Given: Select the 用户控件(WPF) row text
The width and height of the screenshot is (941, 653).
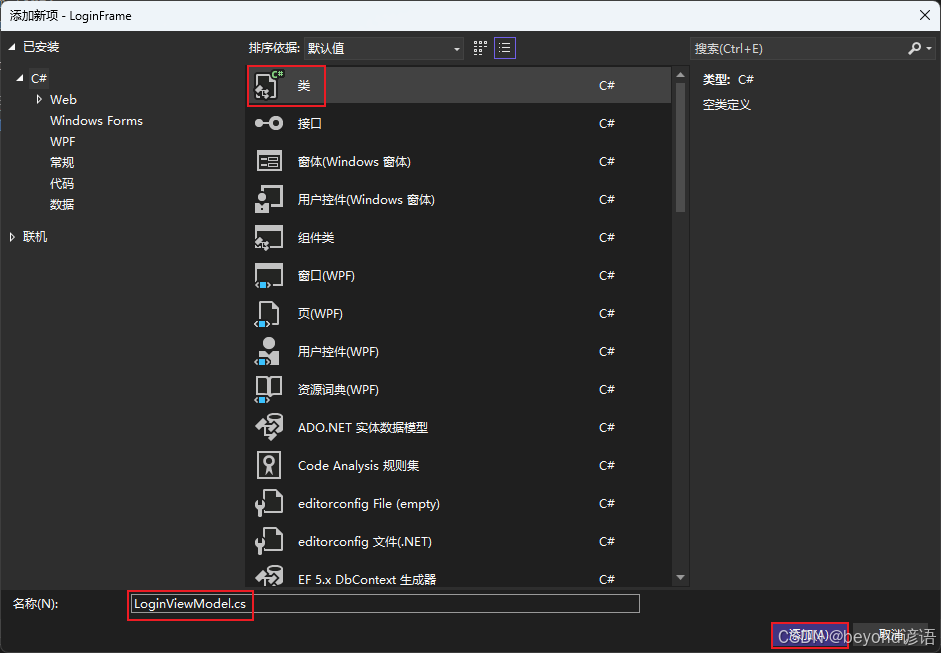Looking at the screenshot, I should pyautogui.click(x=338, y=352).
